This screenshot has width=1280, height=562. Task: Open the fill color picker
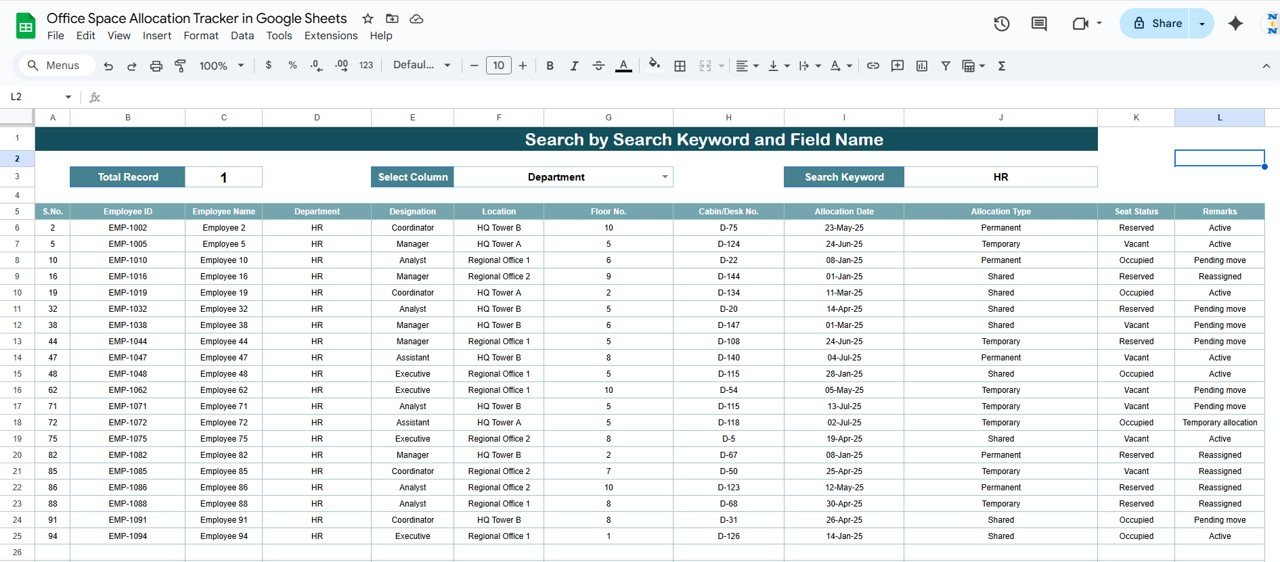point(654,66)
